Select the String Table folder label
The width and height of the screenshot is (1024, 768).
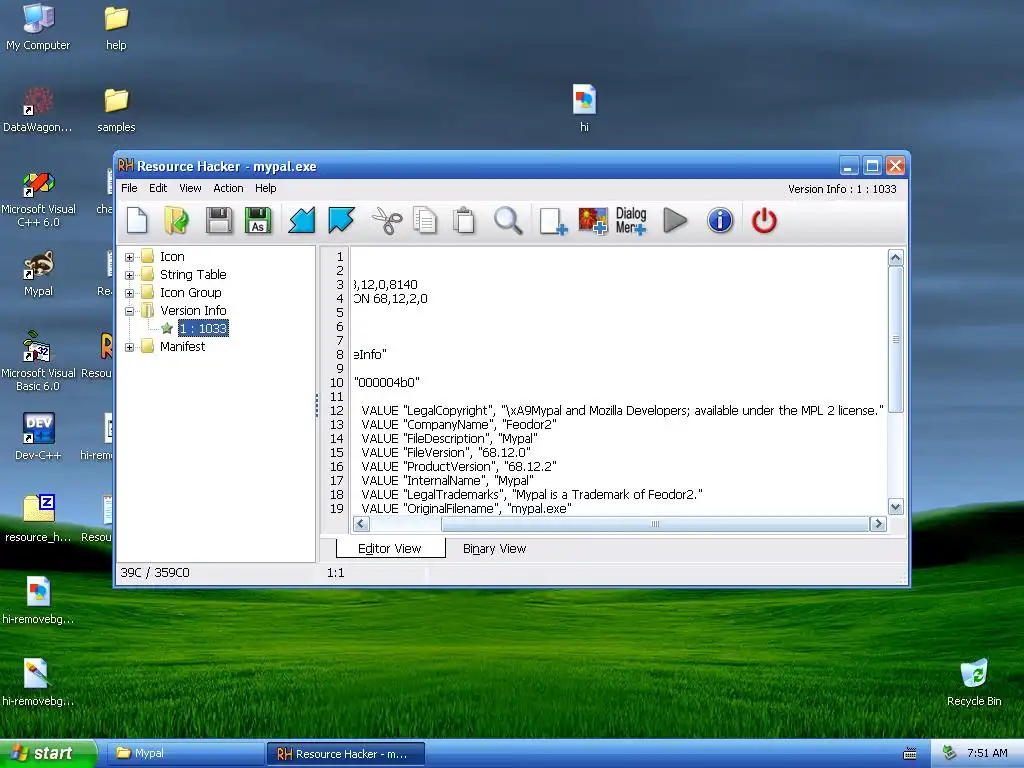click(193, 274)
